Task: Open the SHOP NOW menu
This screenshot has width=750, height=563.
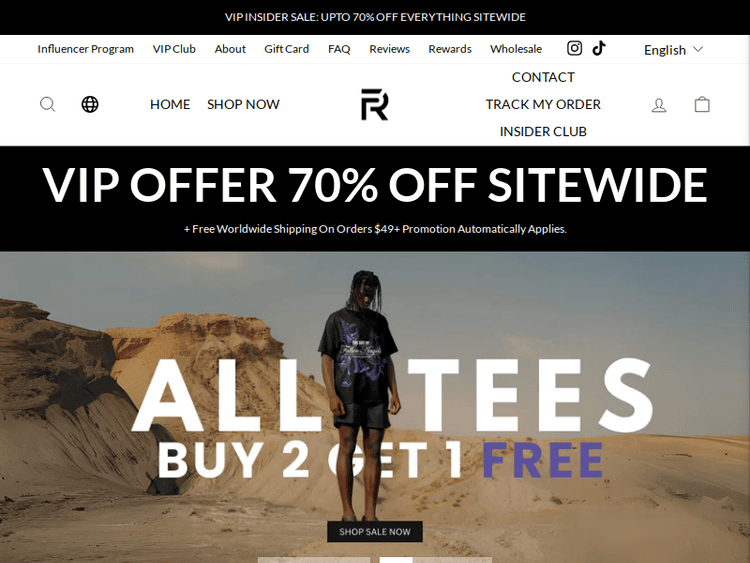Action: tap(243, 104)
